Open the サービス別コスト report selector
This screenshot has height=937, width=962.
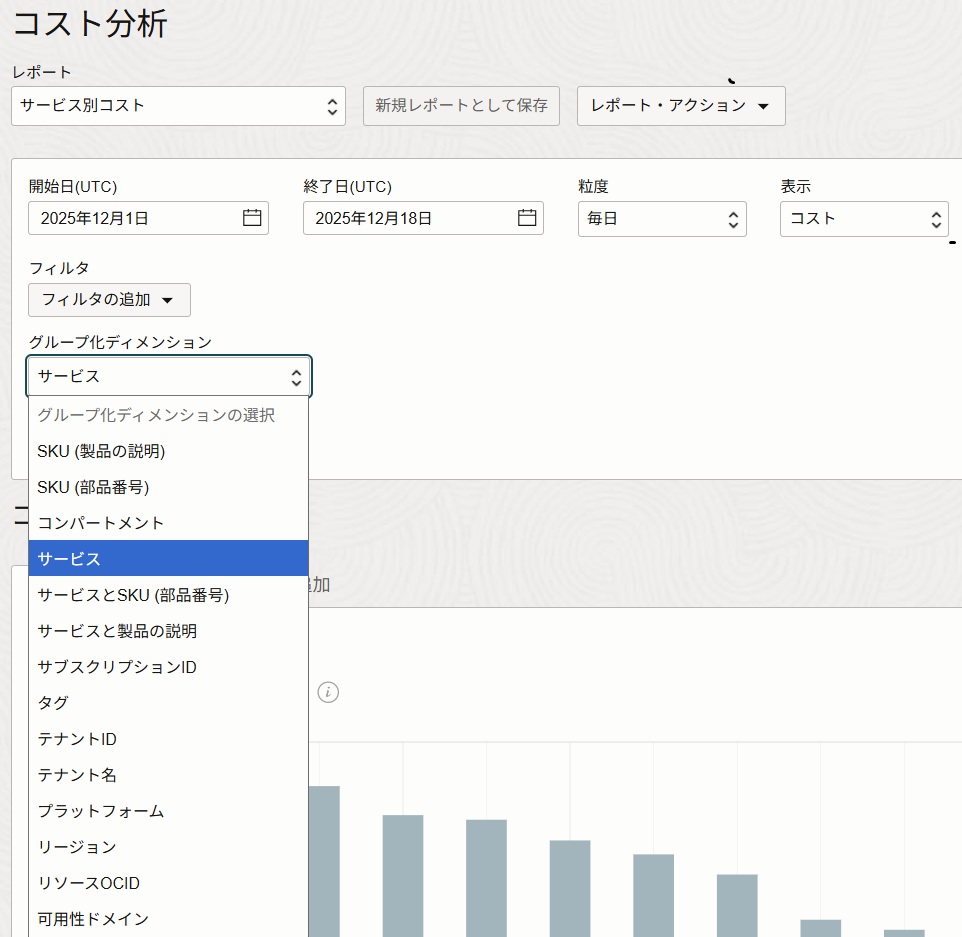[x=178, y=106]
